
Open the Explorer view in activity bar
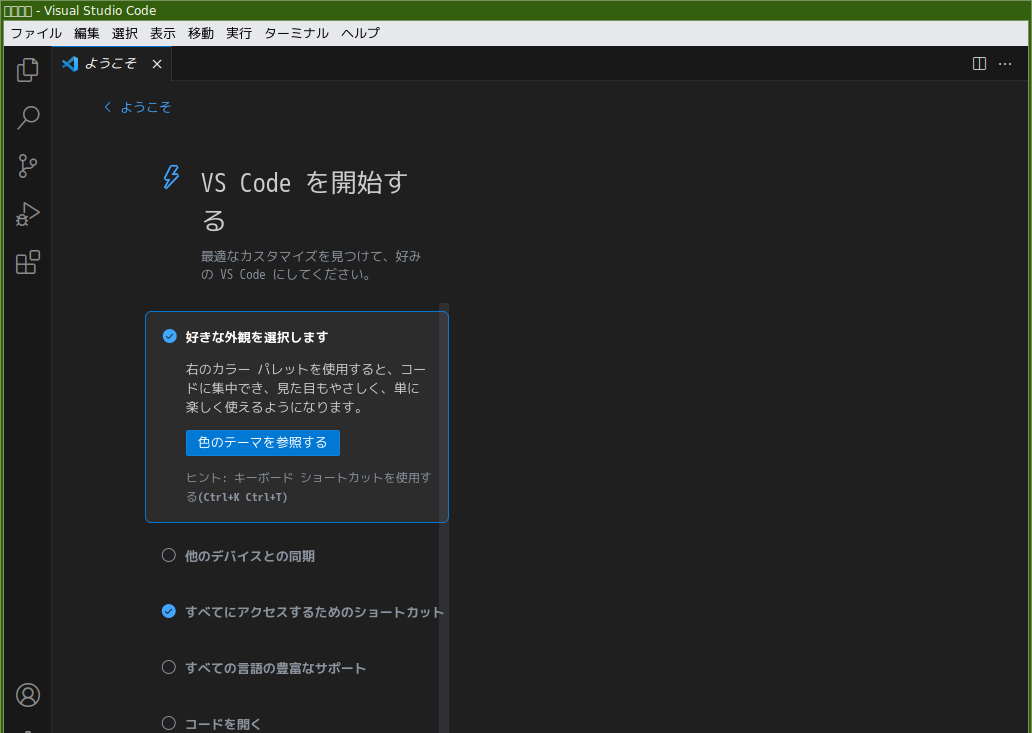tap(28, 70)
